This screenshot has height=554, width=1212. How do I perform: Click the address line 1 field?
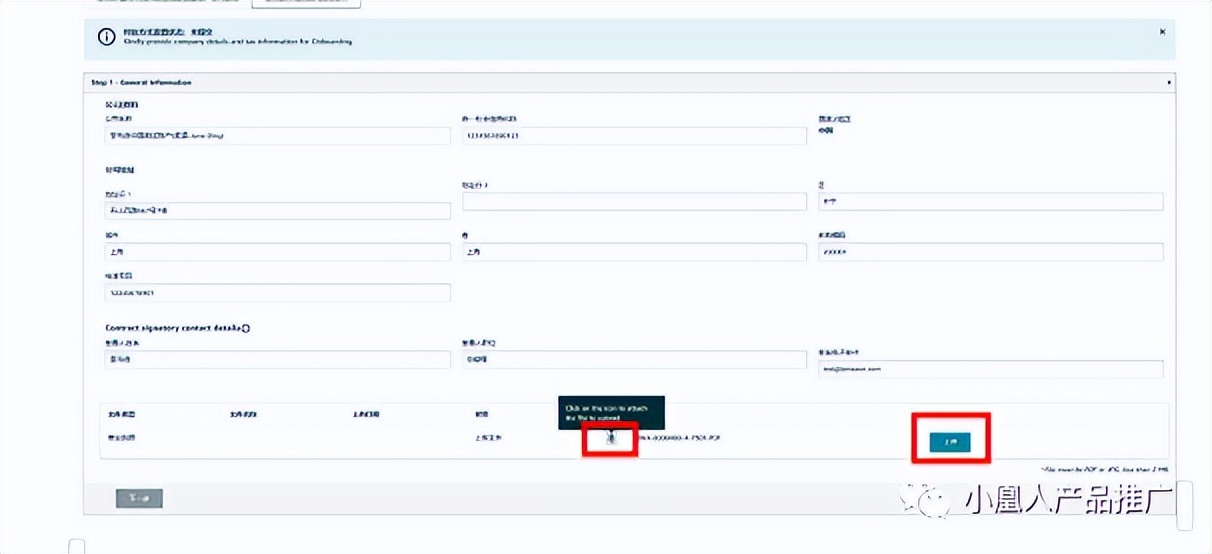pos(277,211)
